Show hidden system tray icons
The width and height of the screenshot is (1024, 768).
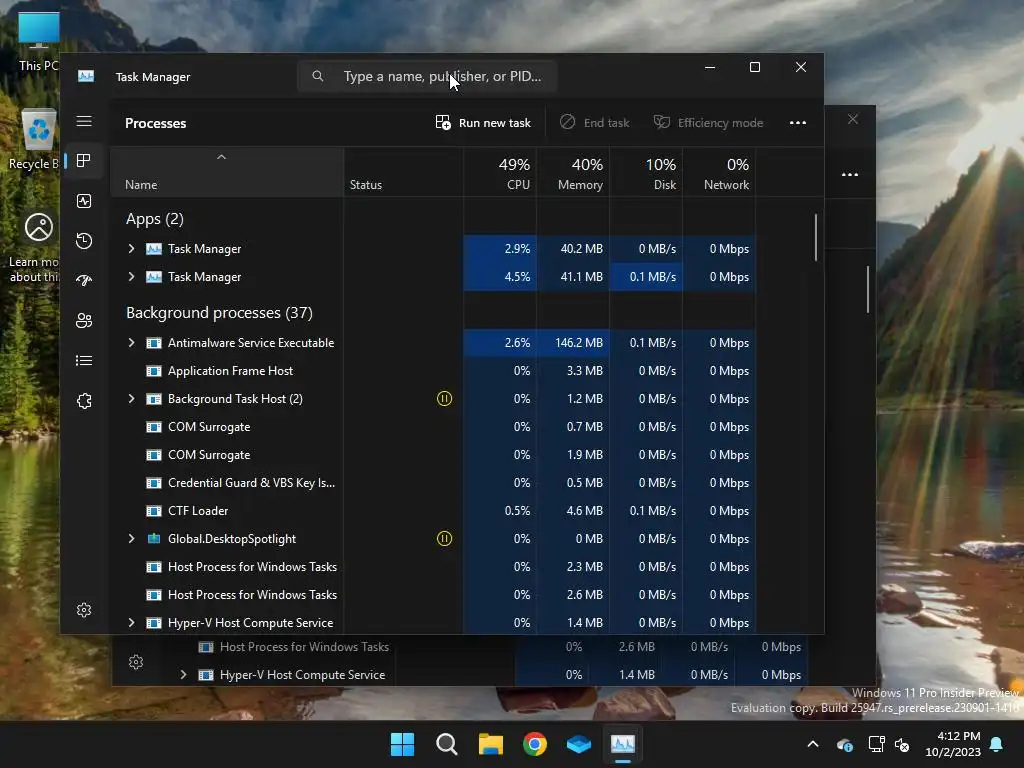(813, 744)
